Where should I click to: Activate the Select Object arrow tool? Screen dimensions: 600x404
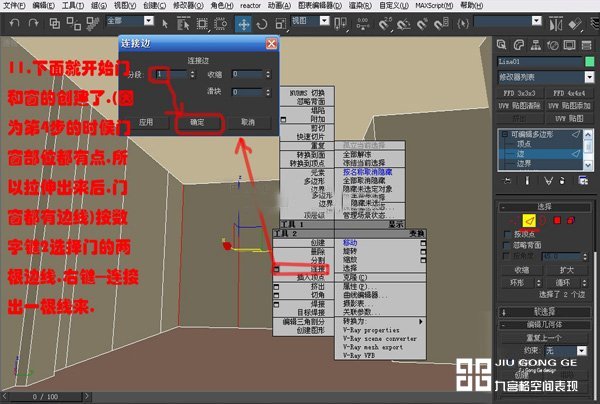[165, 24]
